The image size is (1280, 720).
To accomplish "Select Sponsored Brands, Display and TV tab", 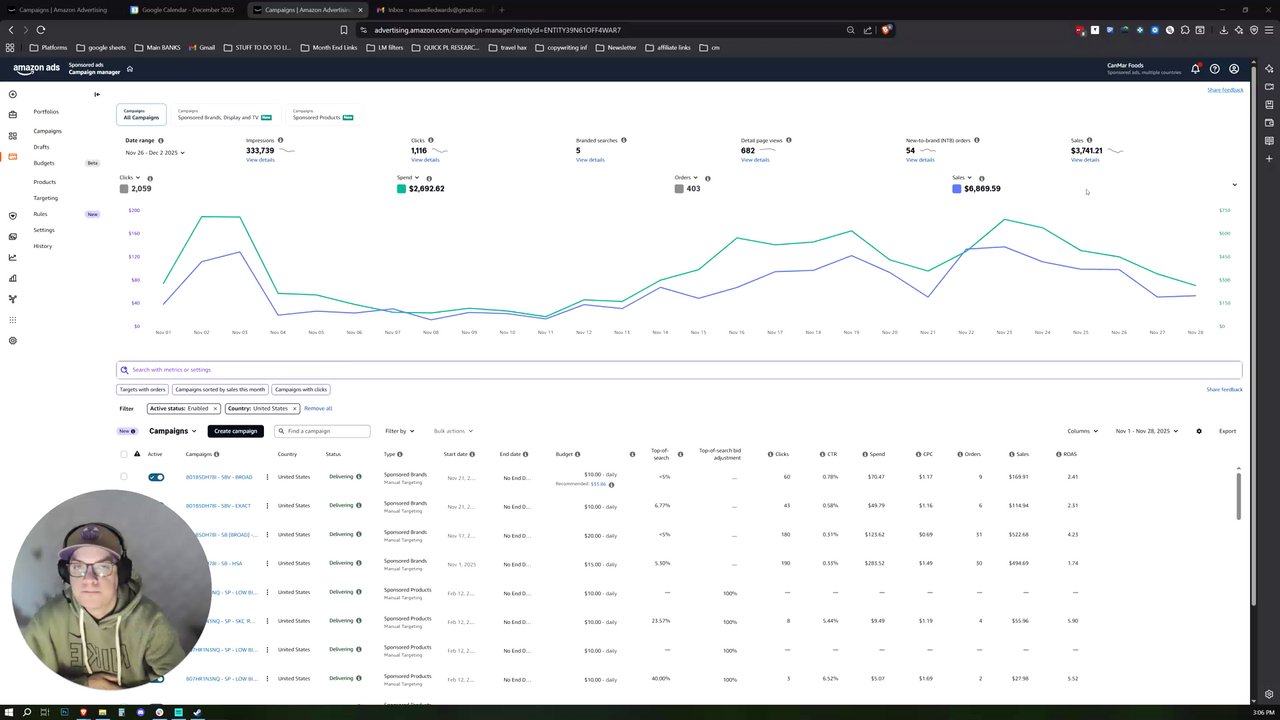I will 225,115.
